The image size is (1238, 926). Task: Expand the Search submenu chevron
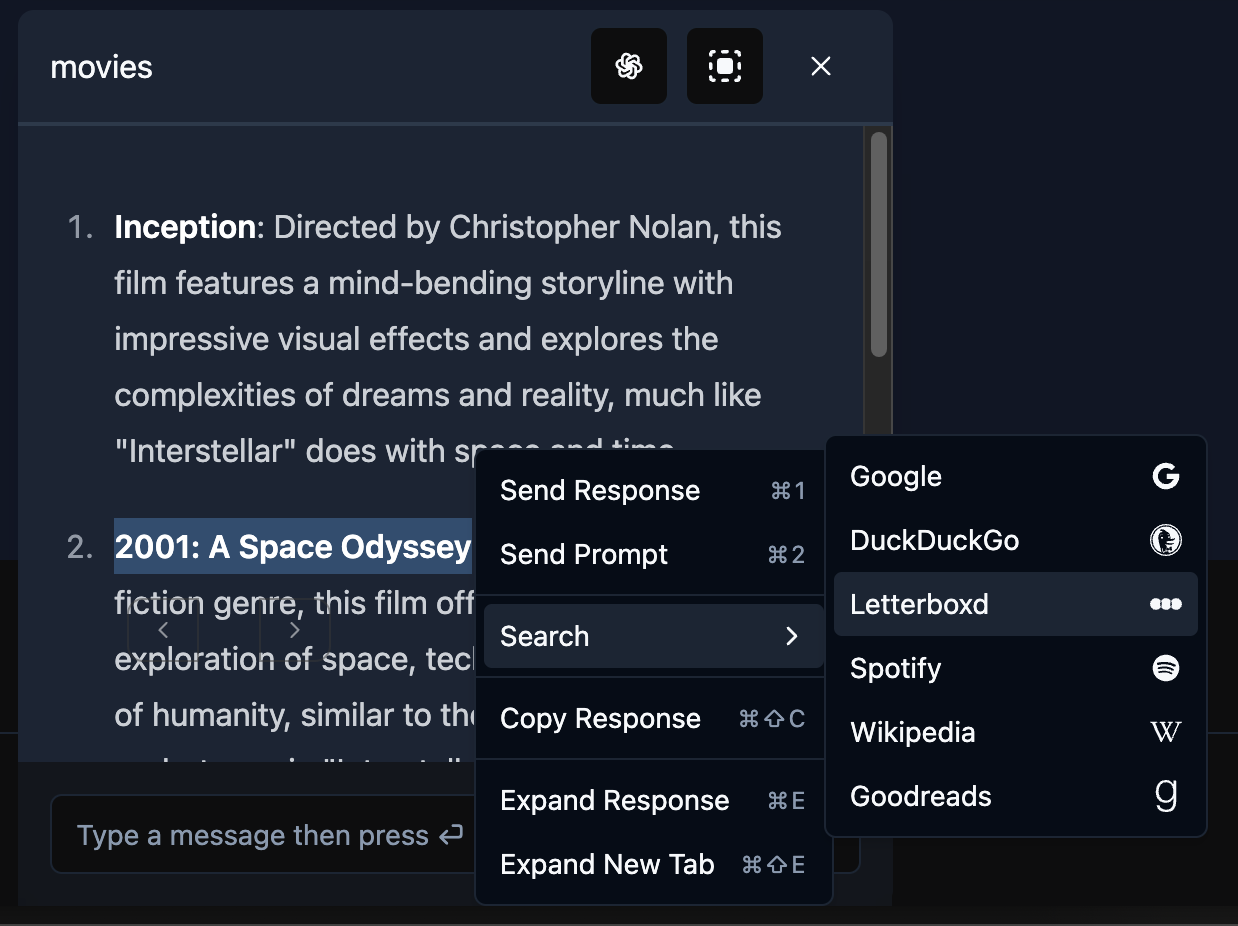[x=792, y=636]
